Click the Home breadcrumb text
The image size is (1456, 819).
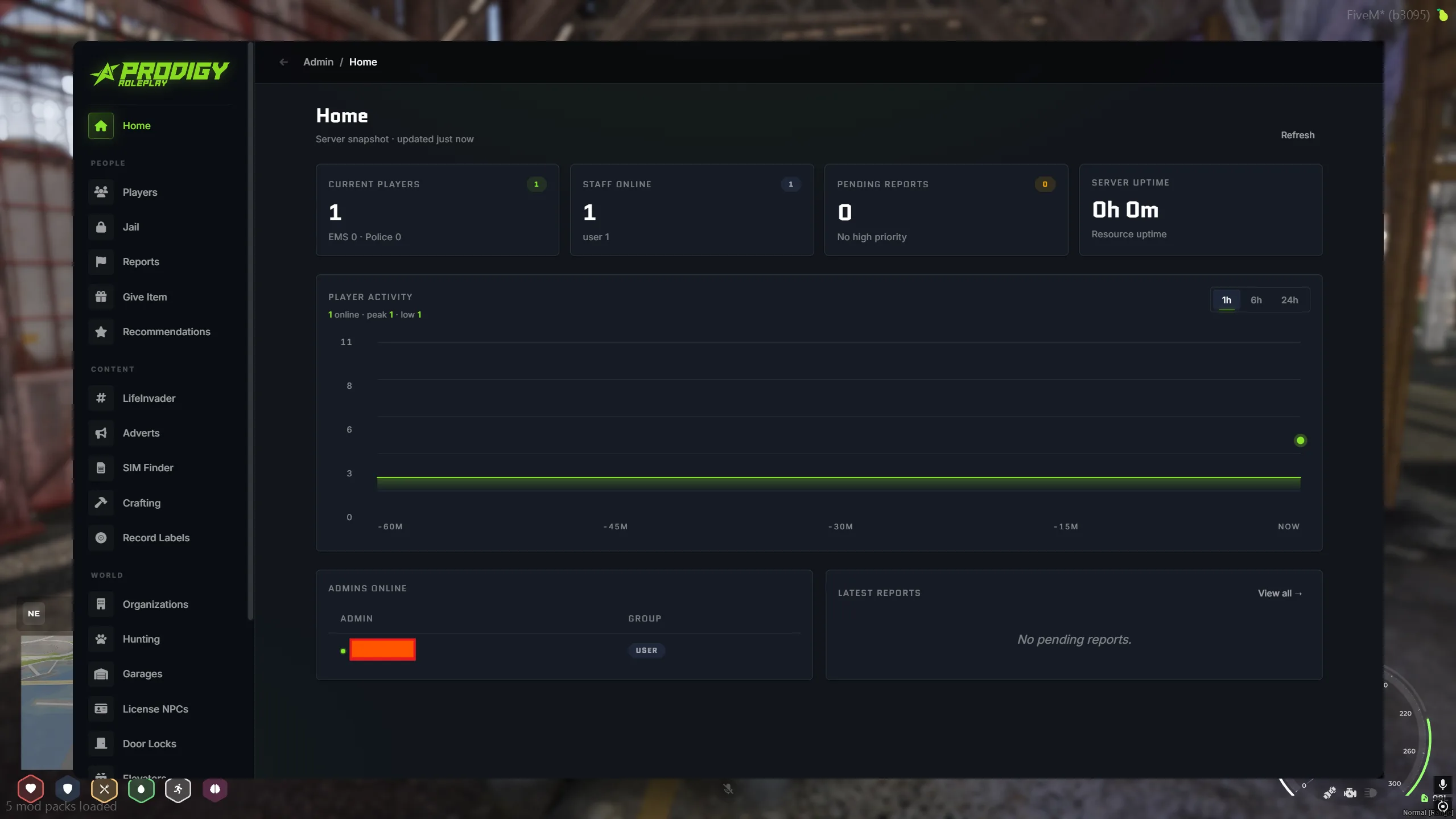tap(363, 62)
